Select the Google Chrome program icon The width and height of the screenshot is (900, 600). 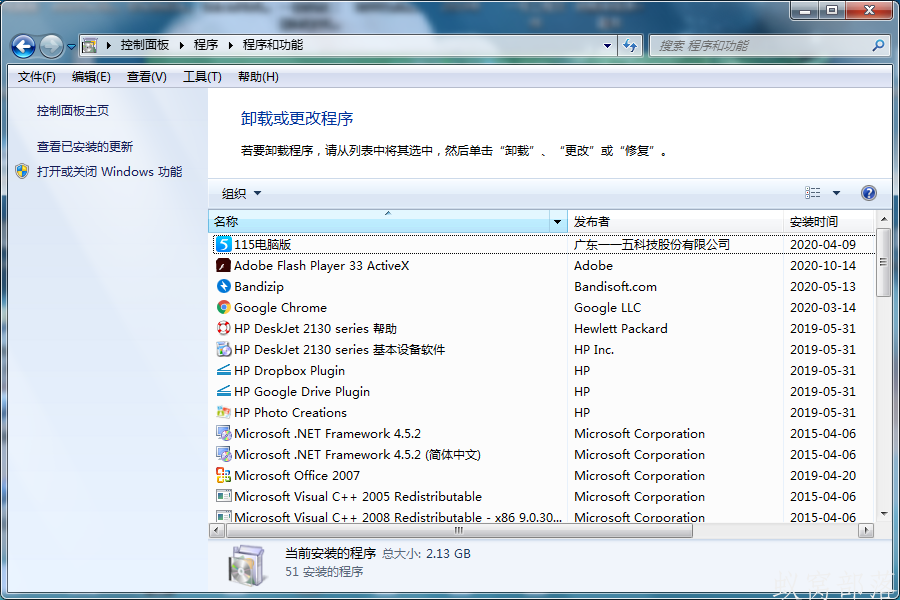point(224,307)
